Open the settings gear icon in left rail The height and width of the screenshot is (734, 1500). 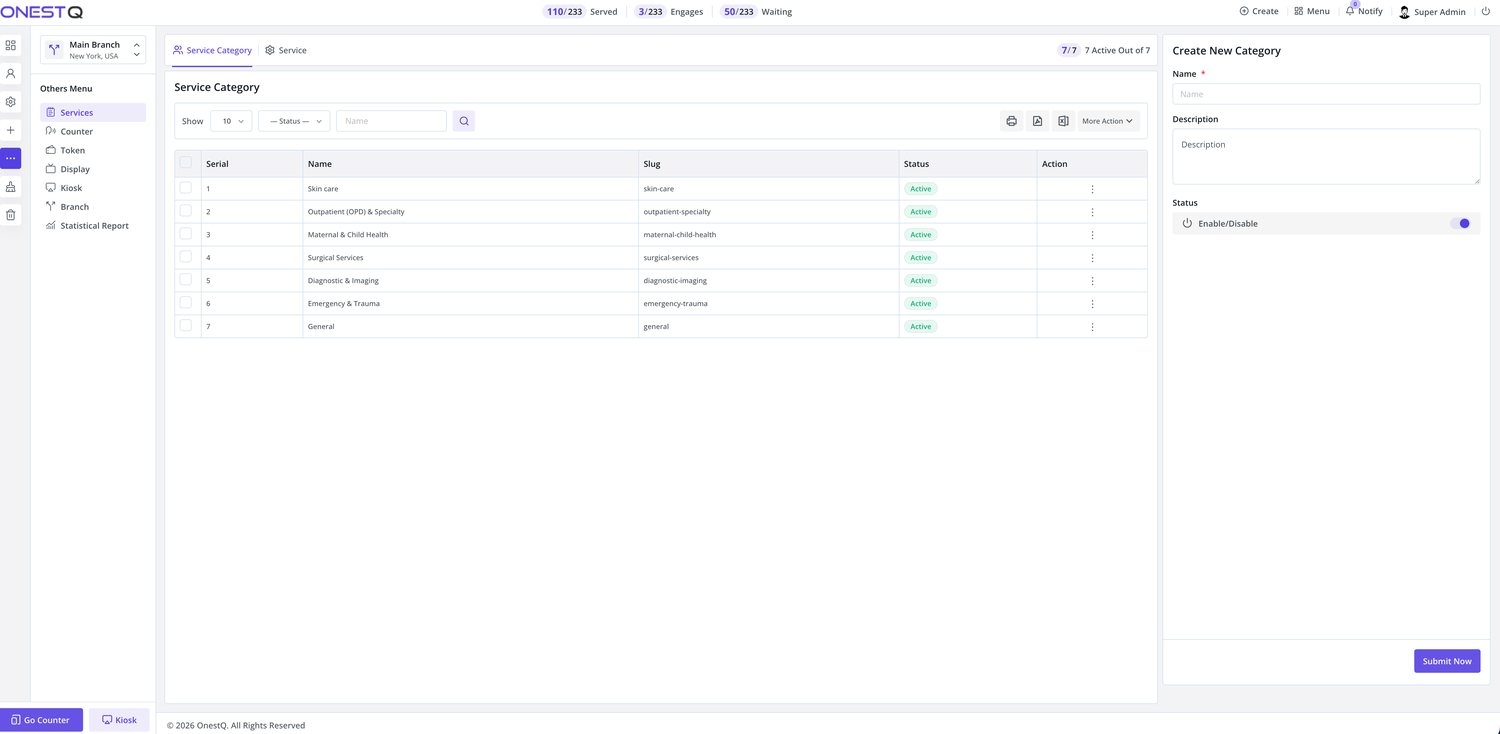pos(11,102)
